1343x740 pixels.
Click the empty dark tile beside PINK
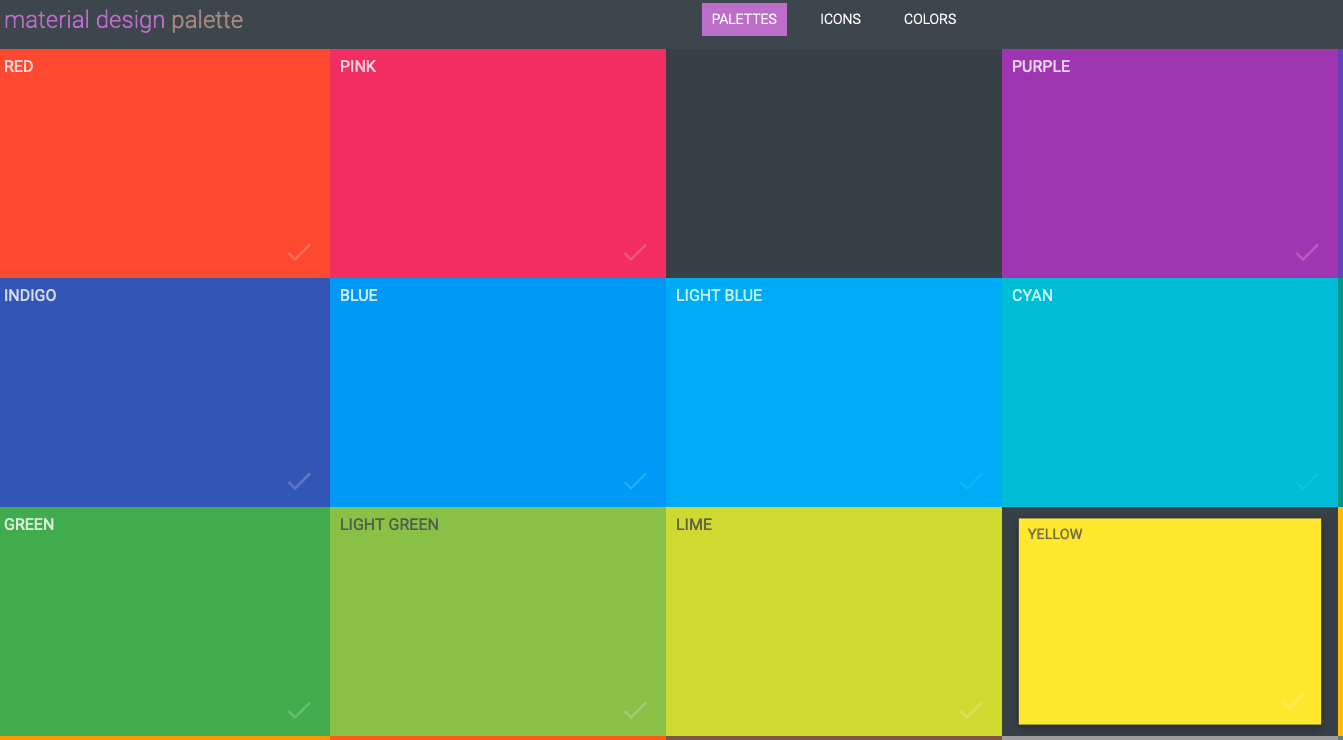[x=833, y=160]
